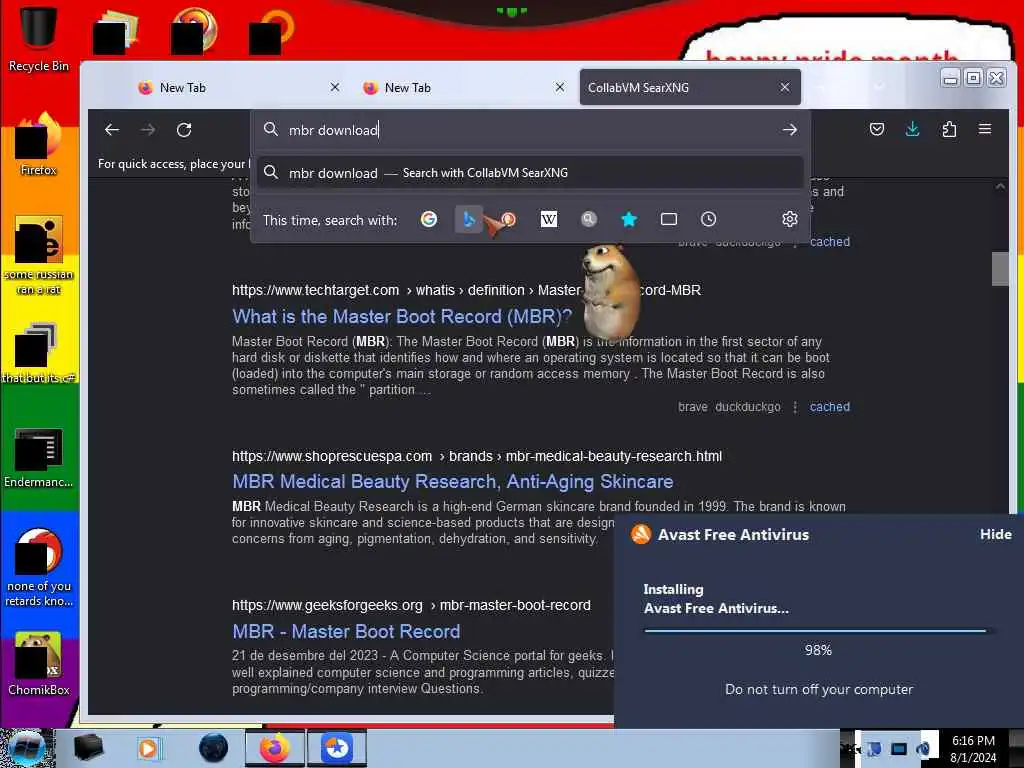The width and height of the screenshot is (1024, 768).
Task: Click the https://www.shoprescuespa.com URL text
Action: 332,456
